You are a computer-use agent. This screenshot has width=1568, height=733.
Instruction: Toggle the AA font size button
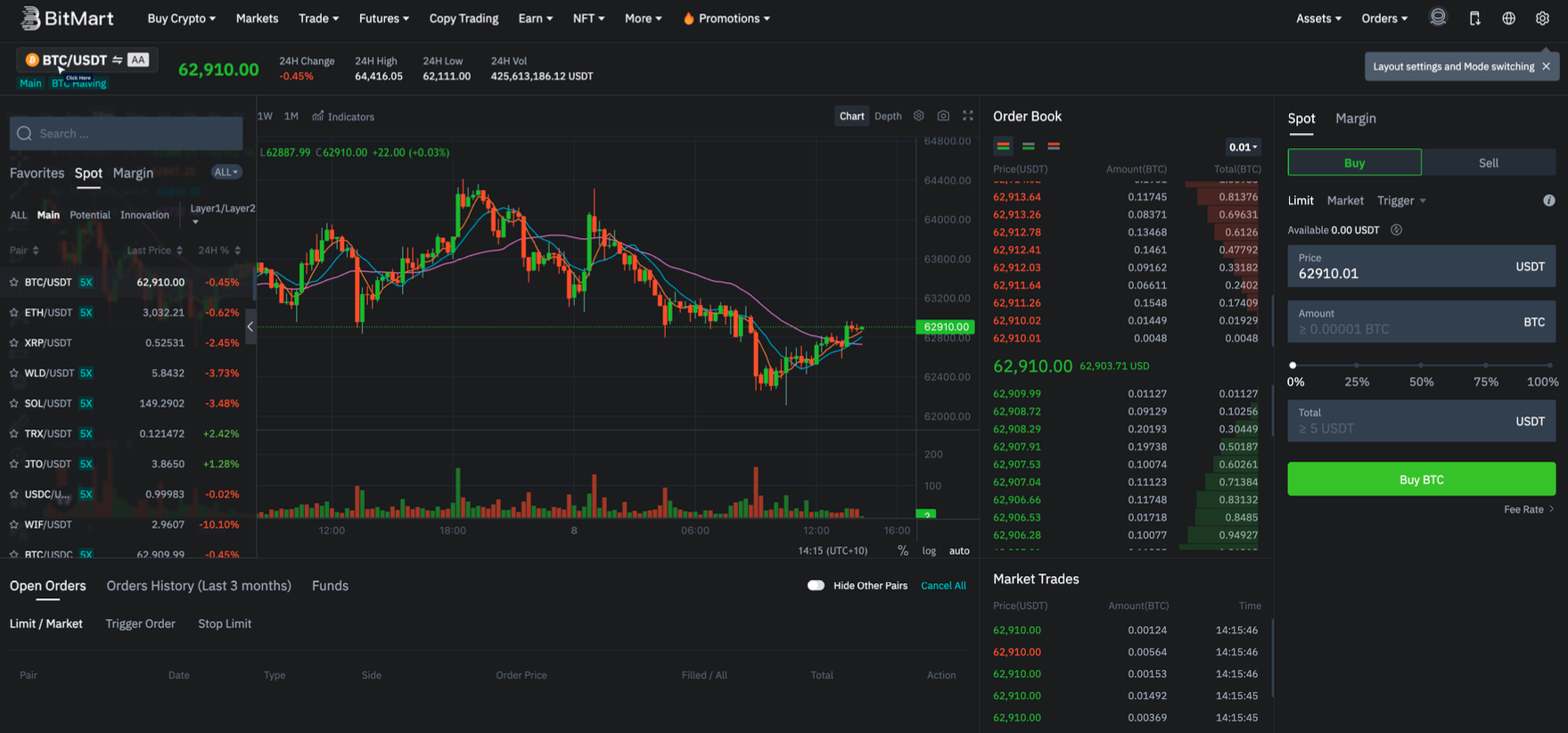(138, 60)
